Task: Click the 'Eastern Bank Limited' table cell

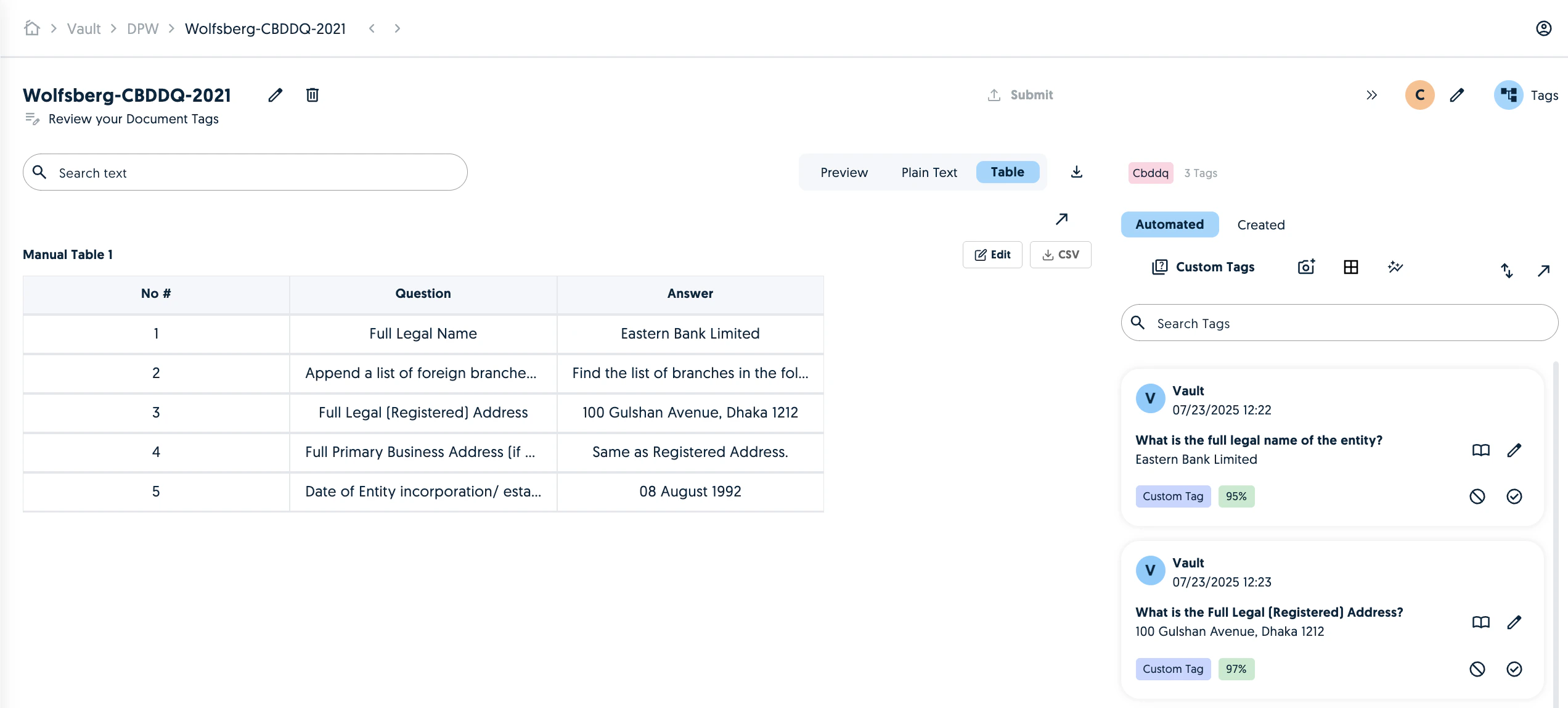Action: (x=690, y=334)
